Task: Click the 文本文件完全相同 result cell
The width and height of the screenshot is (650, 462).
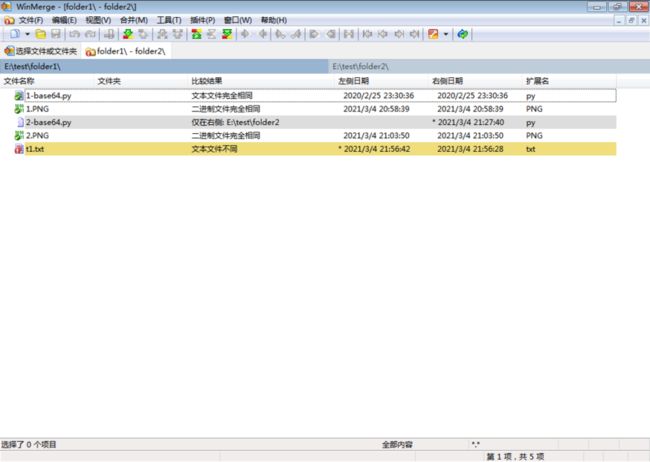Action: [x=222, y=96]
